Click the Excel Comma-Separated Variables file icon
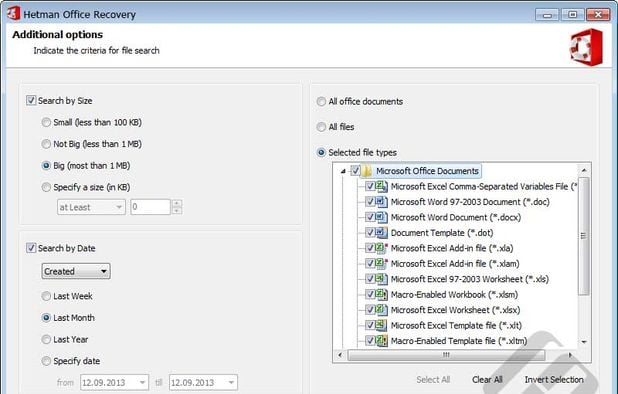This screenshot has width=618, height=394. 381,186
